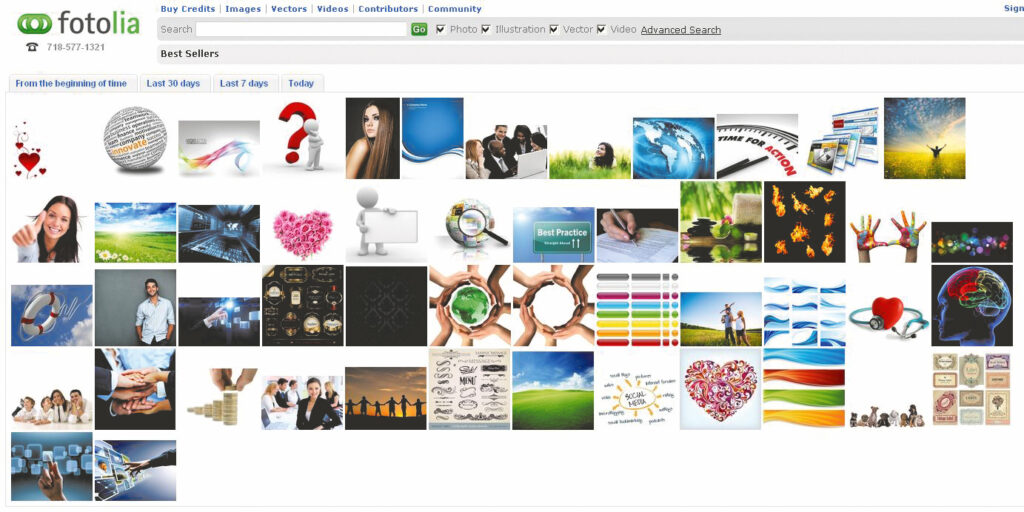Select the Last 7 days tab
The height and width of the screenshot is (512, 1024).
(x=244, y=83)
